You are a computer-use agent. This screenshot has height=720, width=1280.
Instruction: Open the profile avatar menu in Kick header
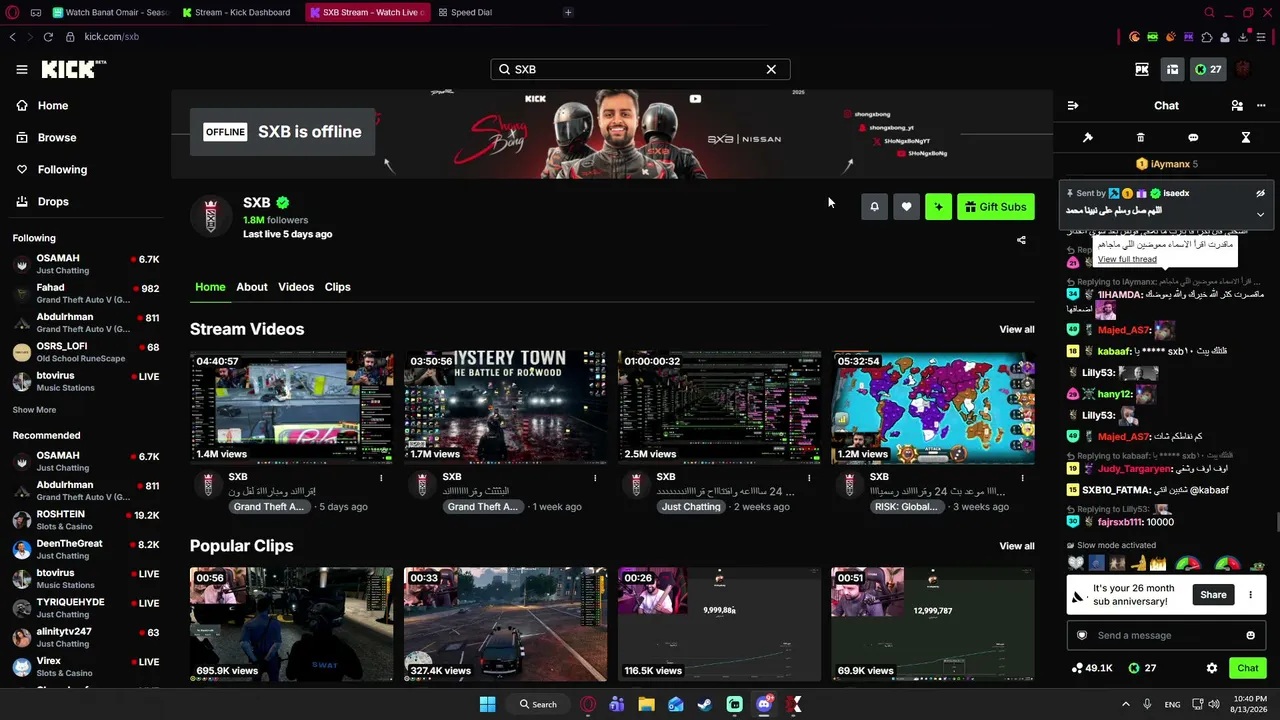coord(1245,69)
